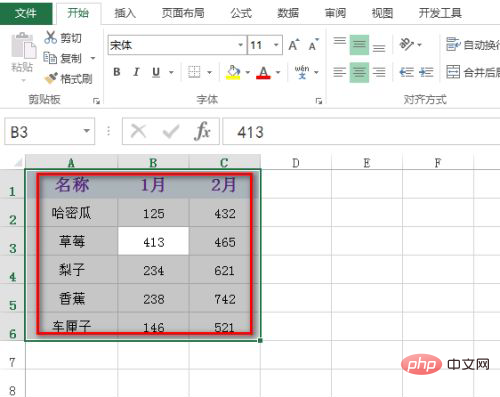This screenshot has width=500, height=397.
Task: Switch to the 页面布局 tab
Action: [x=183, y=13]
